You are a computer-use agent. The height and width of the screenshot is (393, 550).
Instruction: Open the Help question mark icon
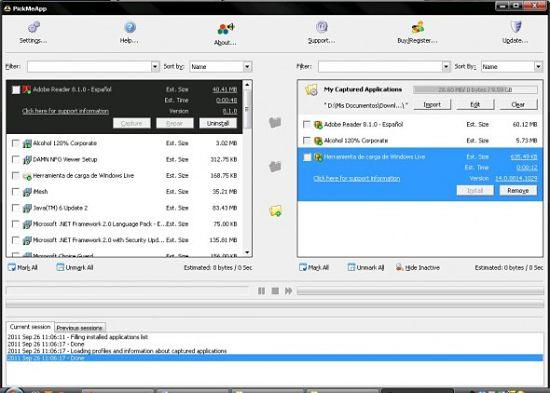(130, 27)
